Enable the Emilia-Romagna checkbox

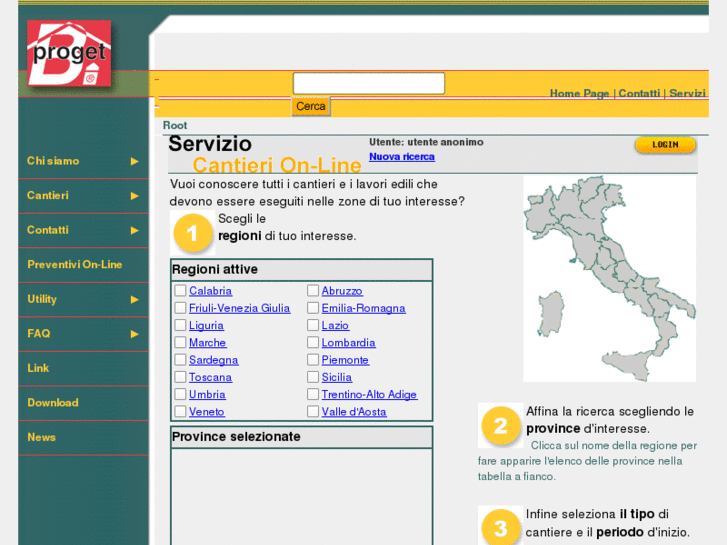click(313, 308)
